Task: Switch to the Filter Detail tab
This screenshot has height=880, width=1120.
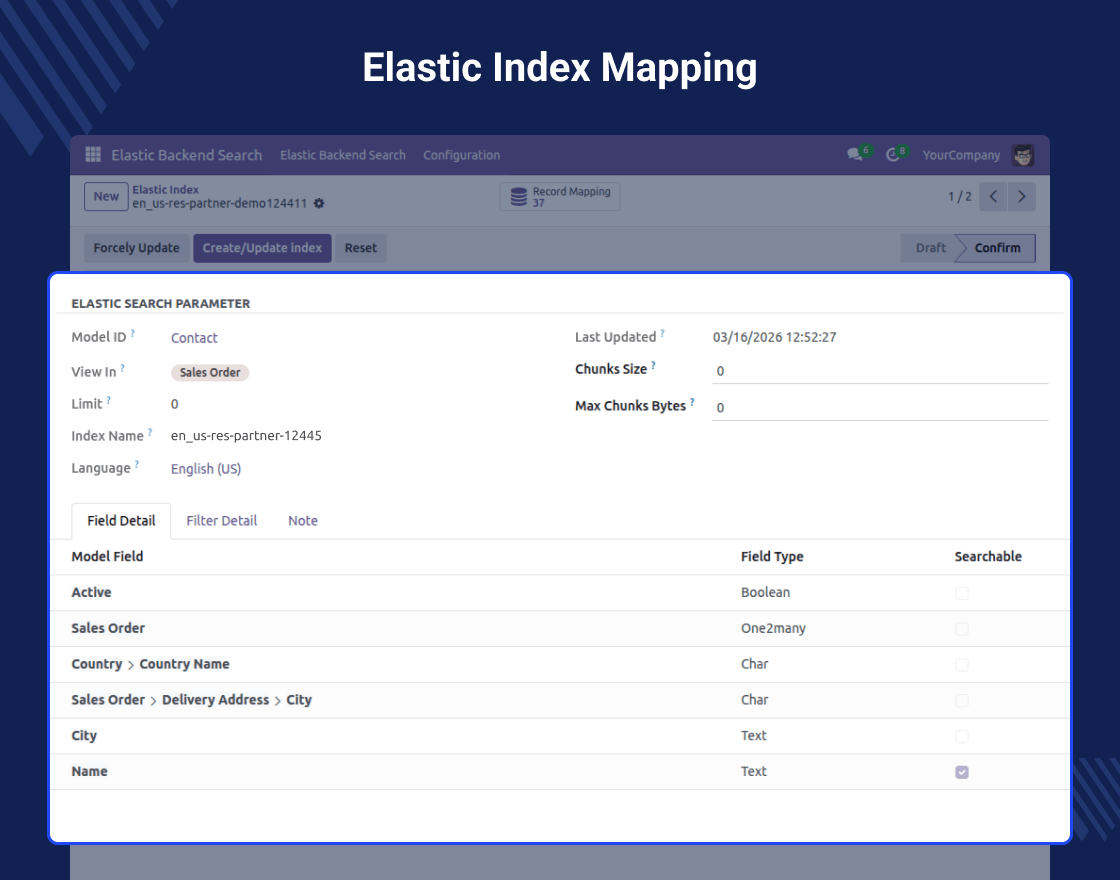Action: (222, 521)
